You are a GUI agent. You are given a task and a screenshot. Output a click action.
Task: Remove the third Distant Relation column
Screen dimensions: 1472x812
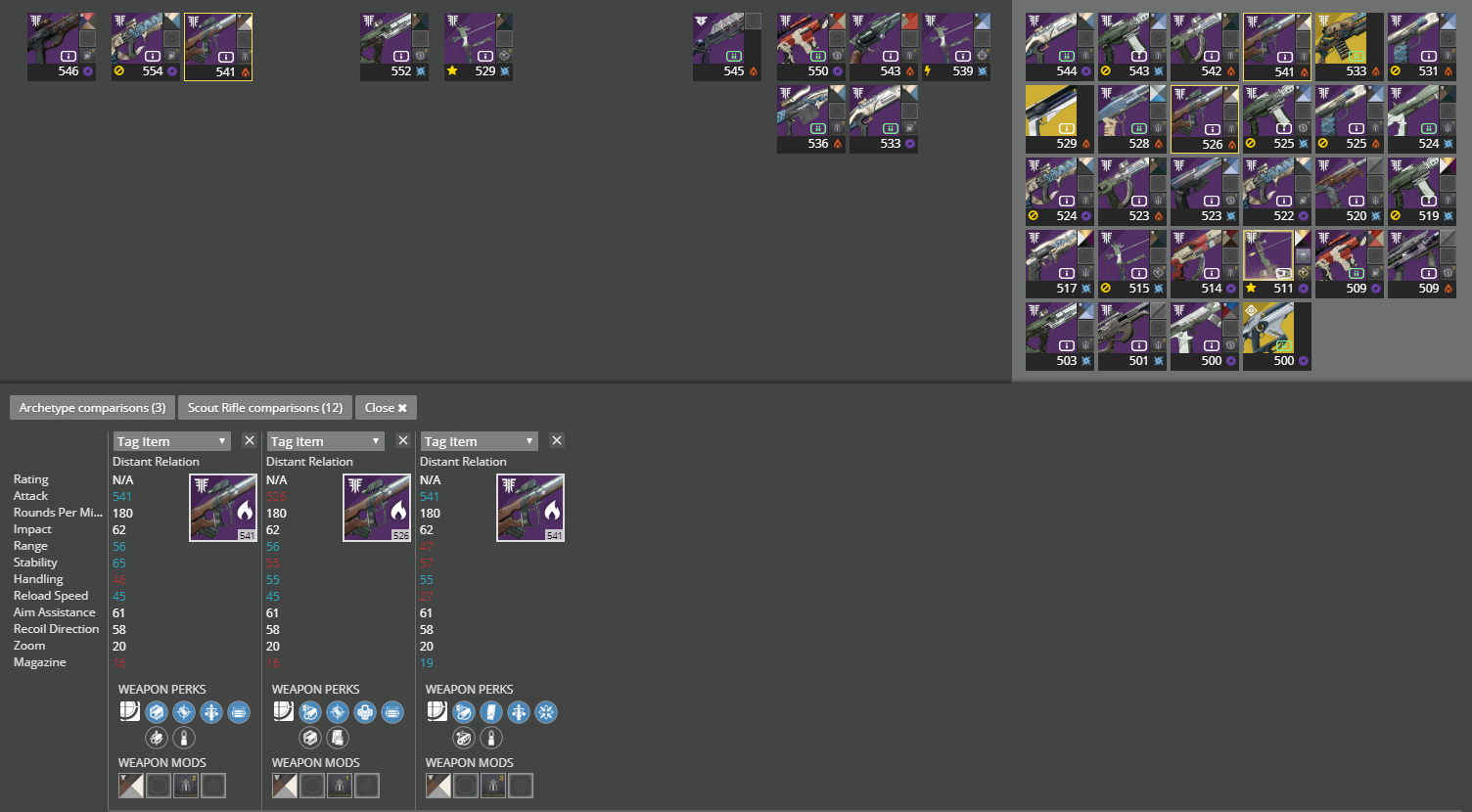pyautogui.click(x=557, y=441)
